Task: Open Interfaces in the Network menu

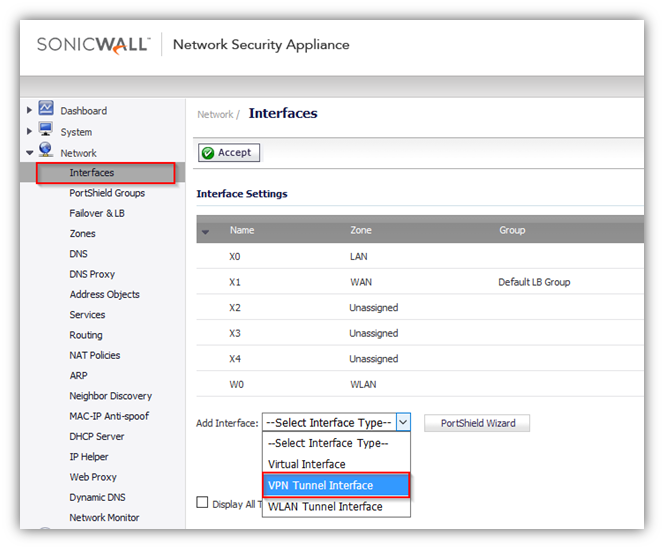Action: (92, 173)
